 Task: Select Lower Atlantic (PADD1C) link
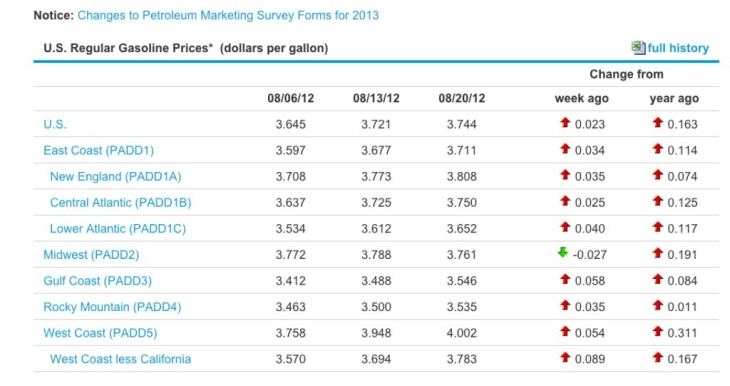pyautogui.click(x=118, y=229)
